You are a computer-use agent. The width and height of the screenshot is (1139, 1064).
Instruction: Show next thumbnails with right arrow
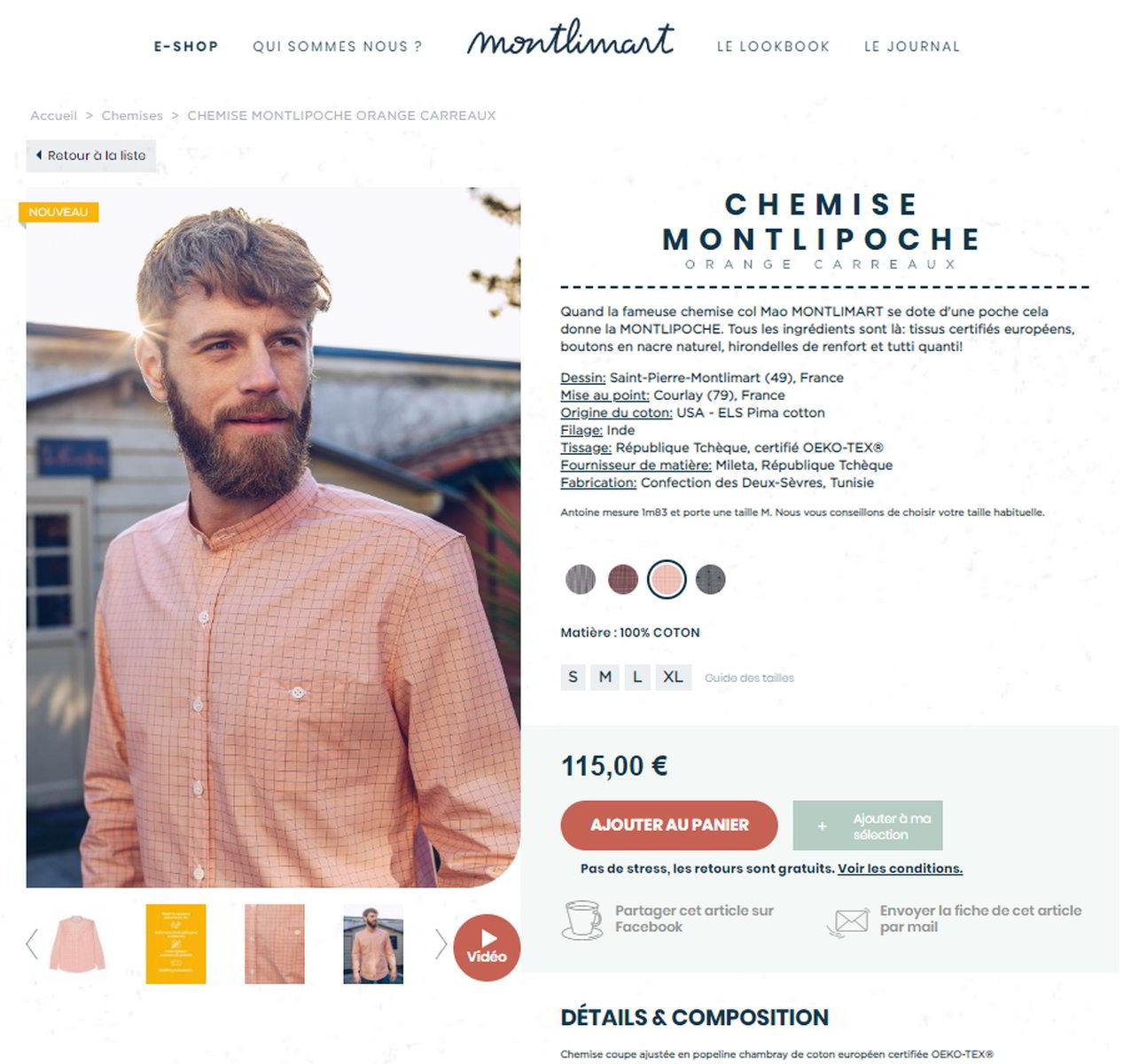[x=441, y=944]
